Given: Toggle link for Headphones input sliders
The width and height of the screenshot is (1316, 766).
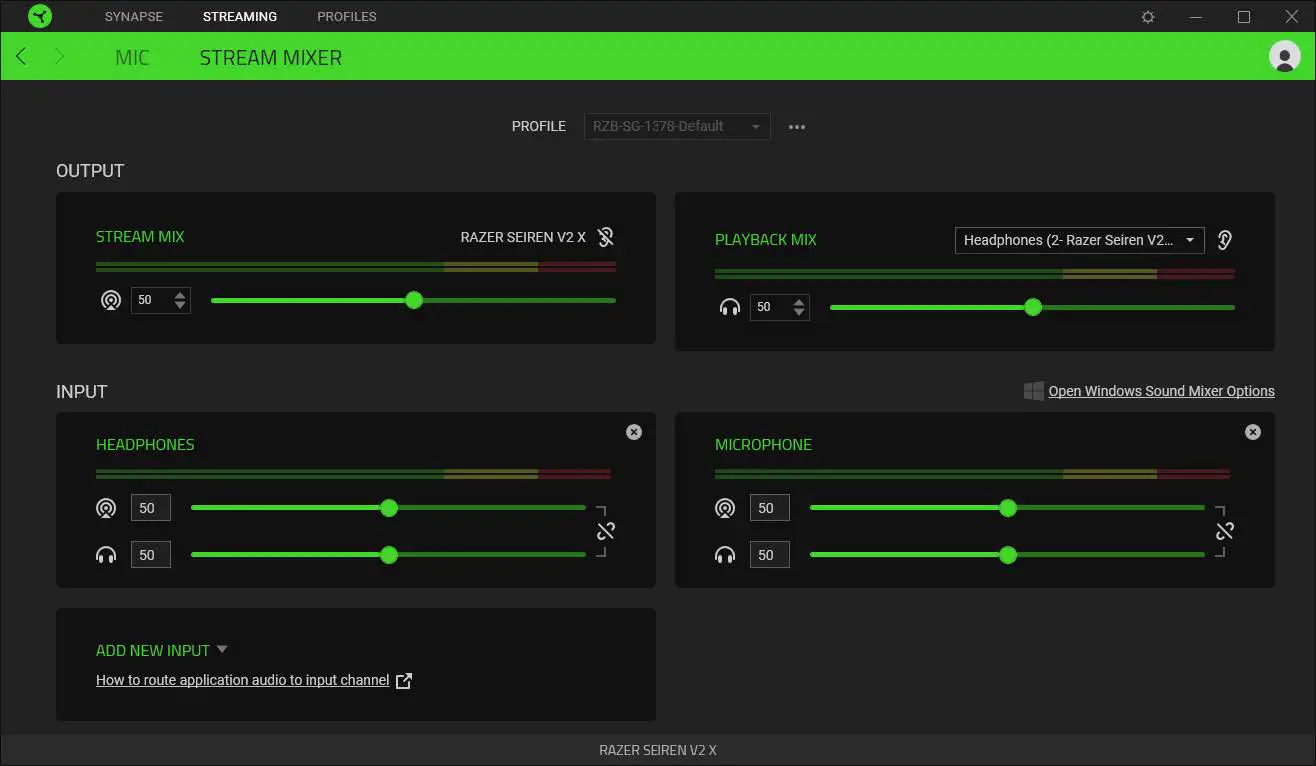Looking at the screenshot, I should coord(605,531).
